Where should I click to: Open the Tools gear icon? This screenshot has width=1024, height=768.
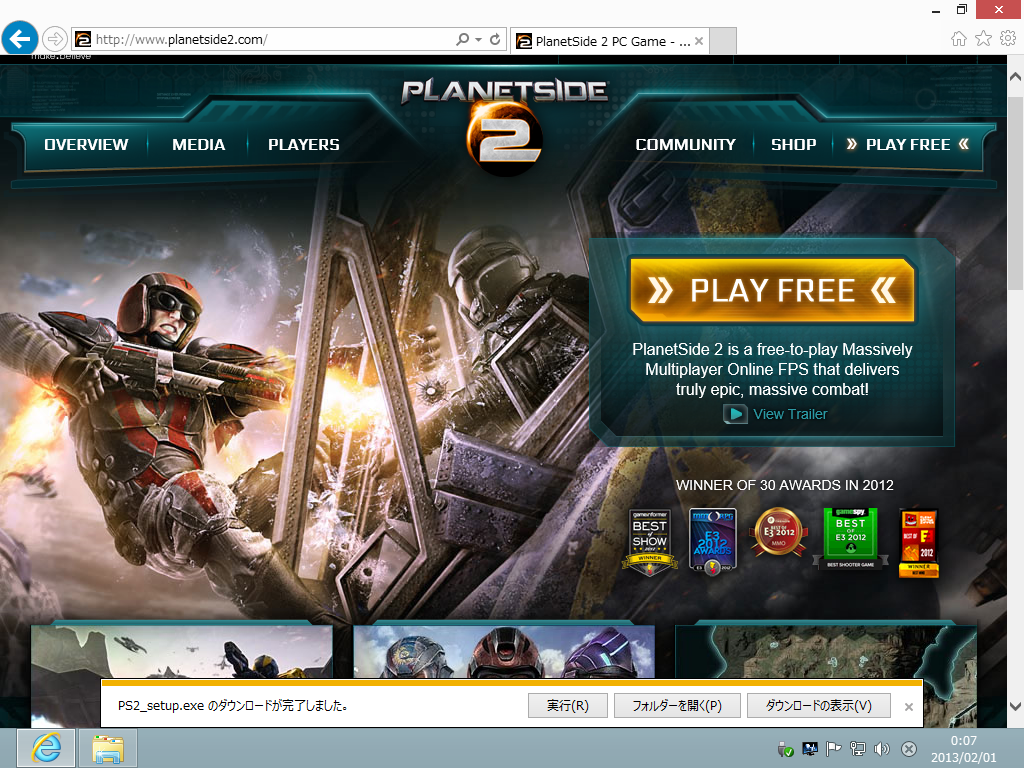click(x=1008, y=39)
